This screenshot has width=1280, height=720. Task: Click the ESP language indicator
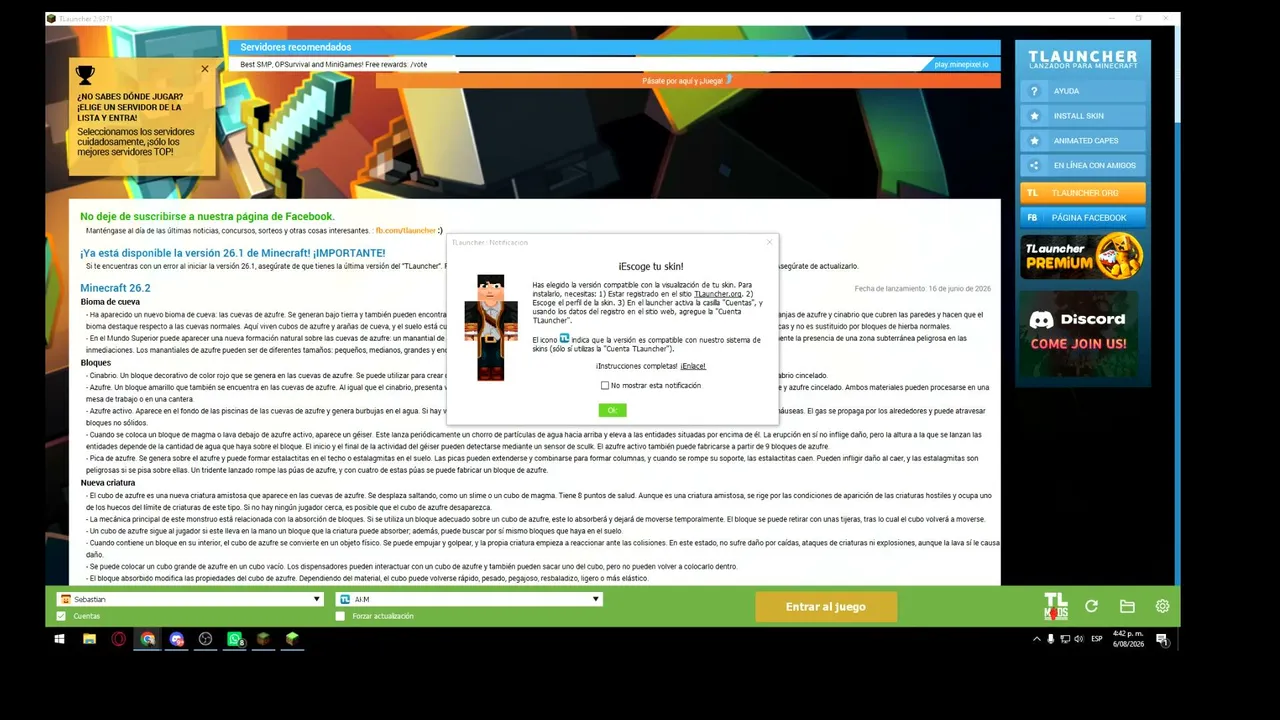pos(1097,639)
